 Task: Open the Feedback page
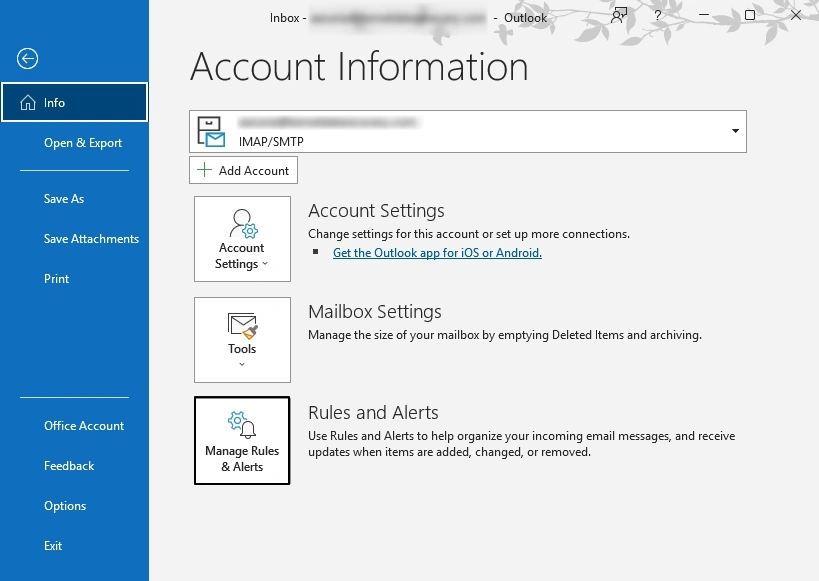click(69, 466)
